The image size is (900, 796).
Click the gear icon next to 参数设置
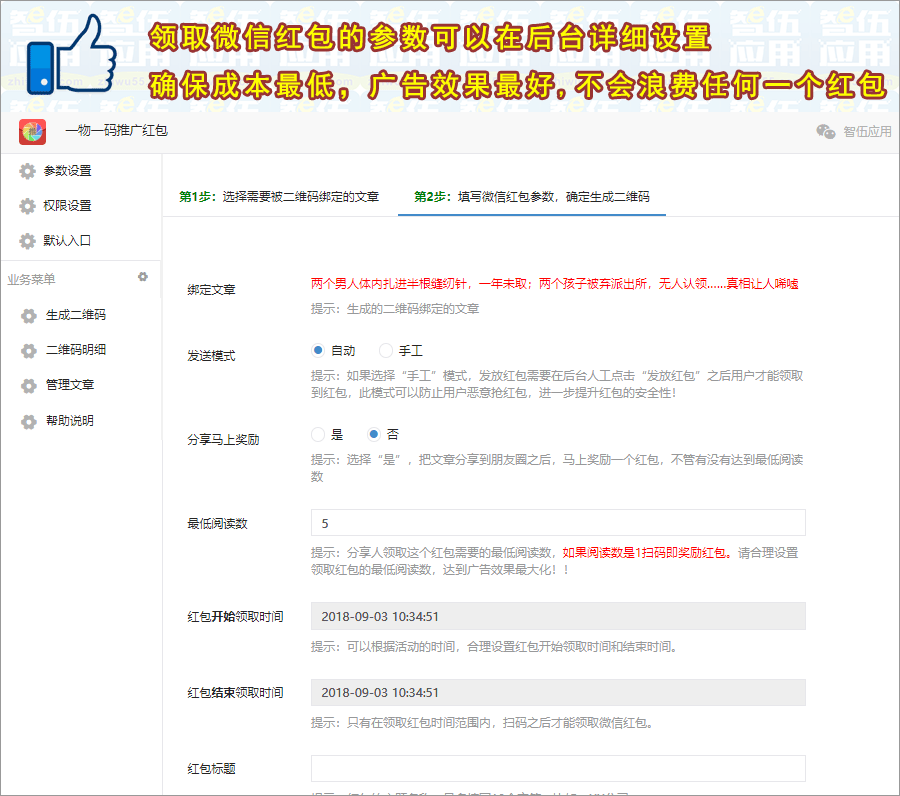point(27,171)
